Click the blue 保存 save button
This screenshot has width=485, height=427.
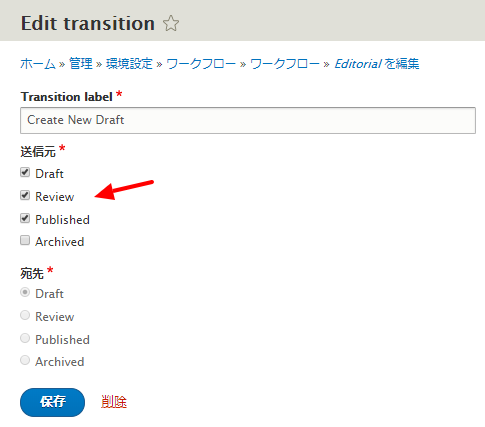52,402
